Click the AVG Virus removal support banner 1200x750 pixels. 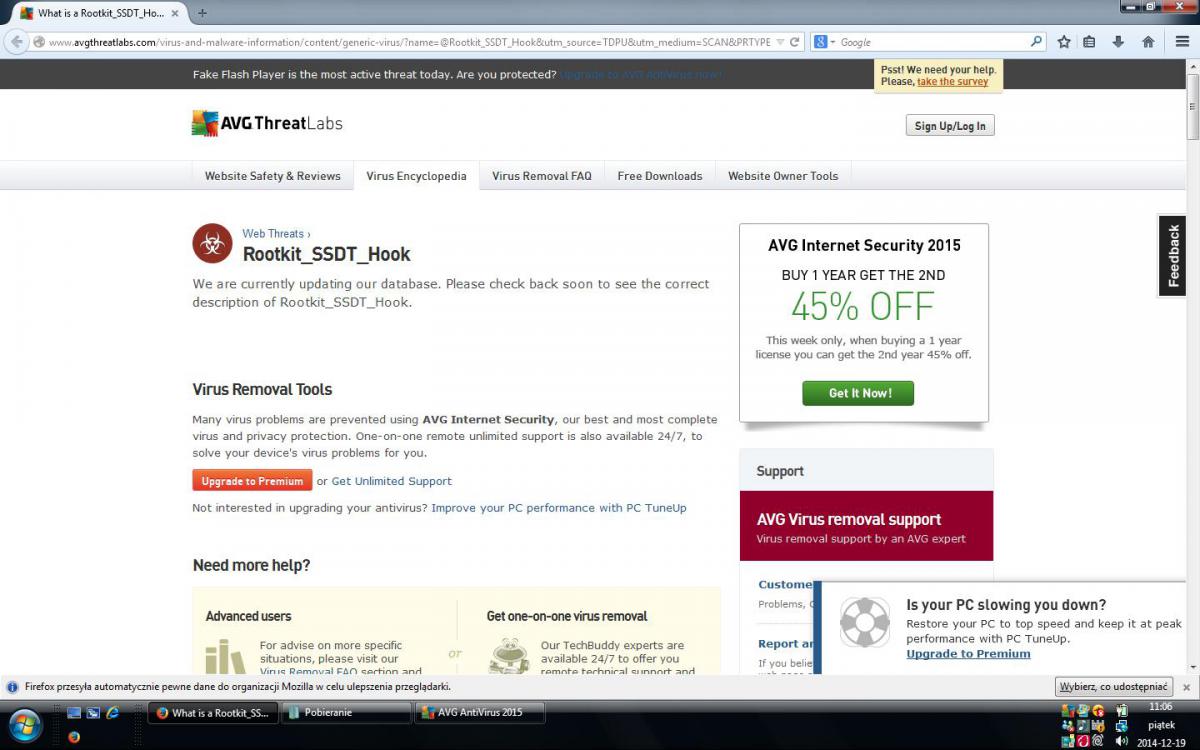866,526
